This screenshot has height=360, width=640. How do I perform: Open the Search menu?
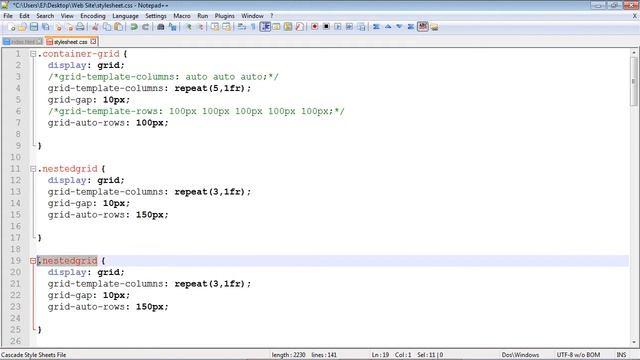point(45,16)
